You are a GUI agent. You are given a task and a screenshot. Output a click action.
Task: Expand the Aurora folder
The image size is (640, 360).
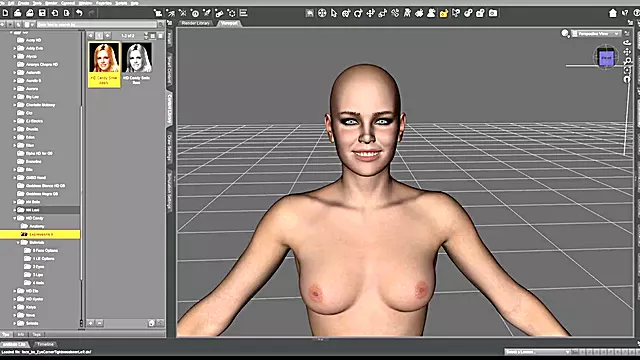(x=15, y=89)
